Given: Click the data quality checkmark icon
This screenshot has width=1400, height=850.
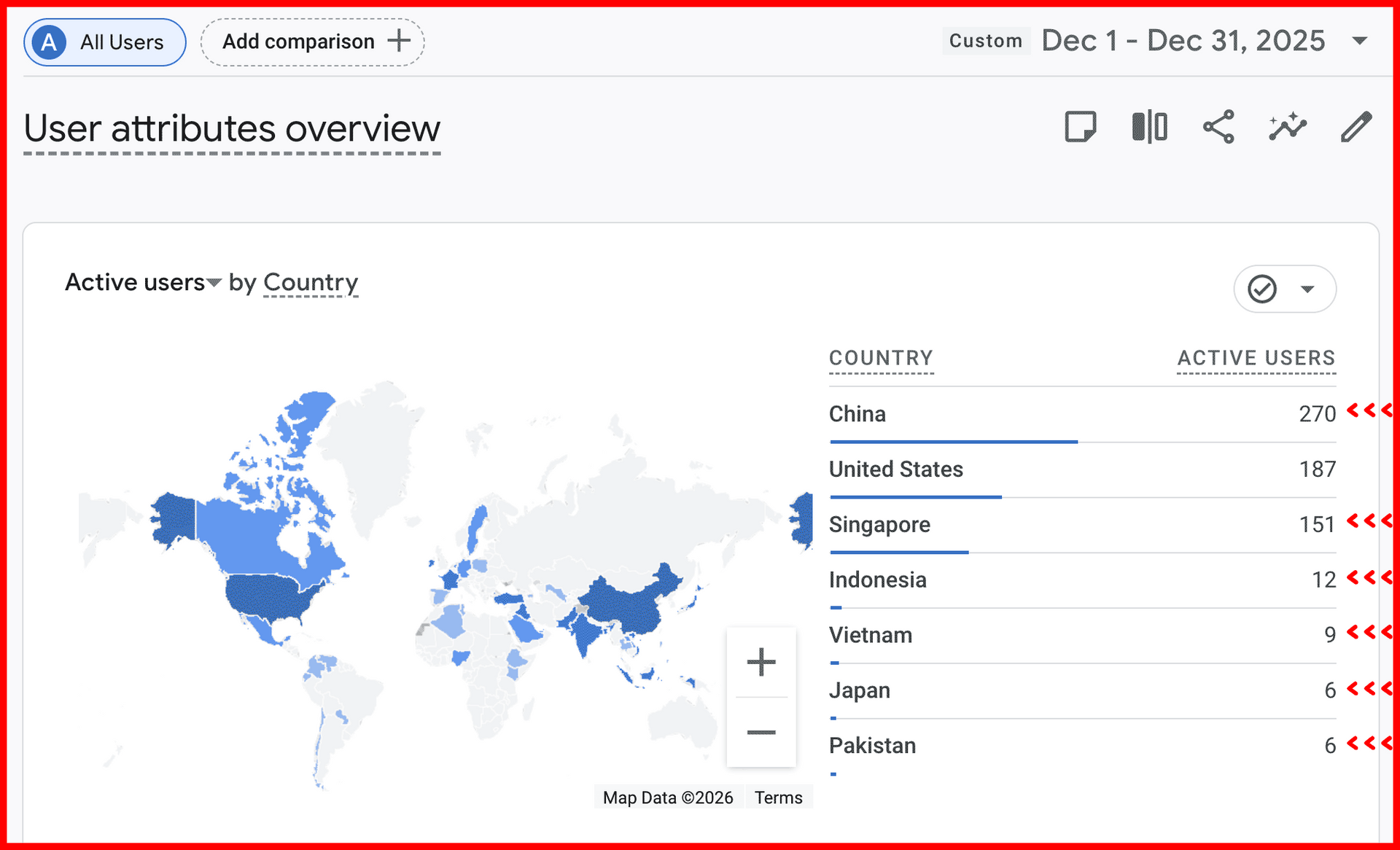Looking at the screenshot, I should (1261, 289).
